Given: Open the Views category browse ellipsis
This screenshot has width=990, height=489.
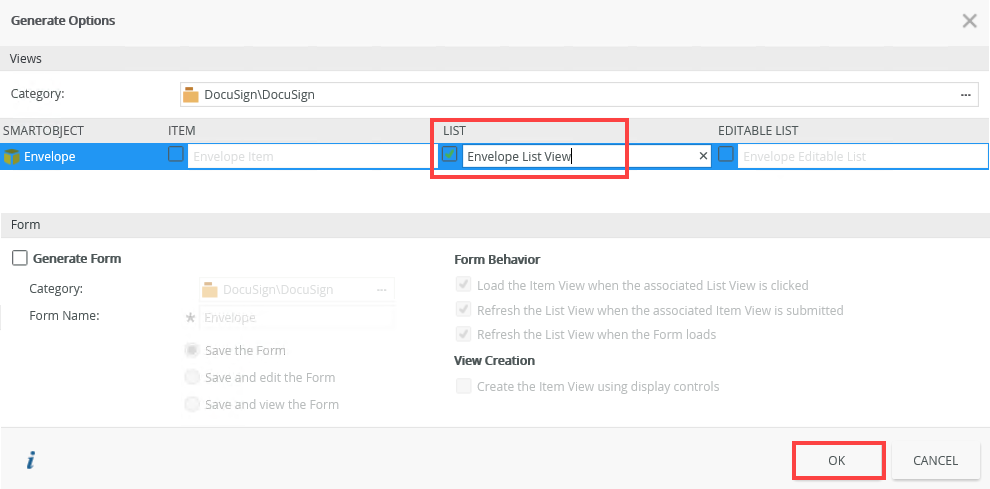Looking at the screenshot, I should [x=966, y=95].
